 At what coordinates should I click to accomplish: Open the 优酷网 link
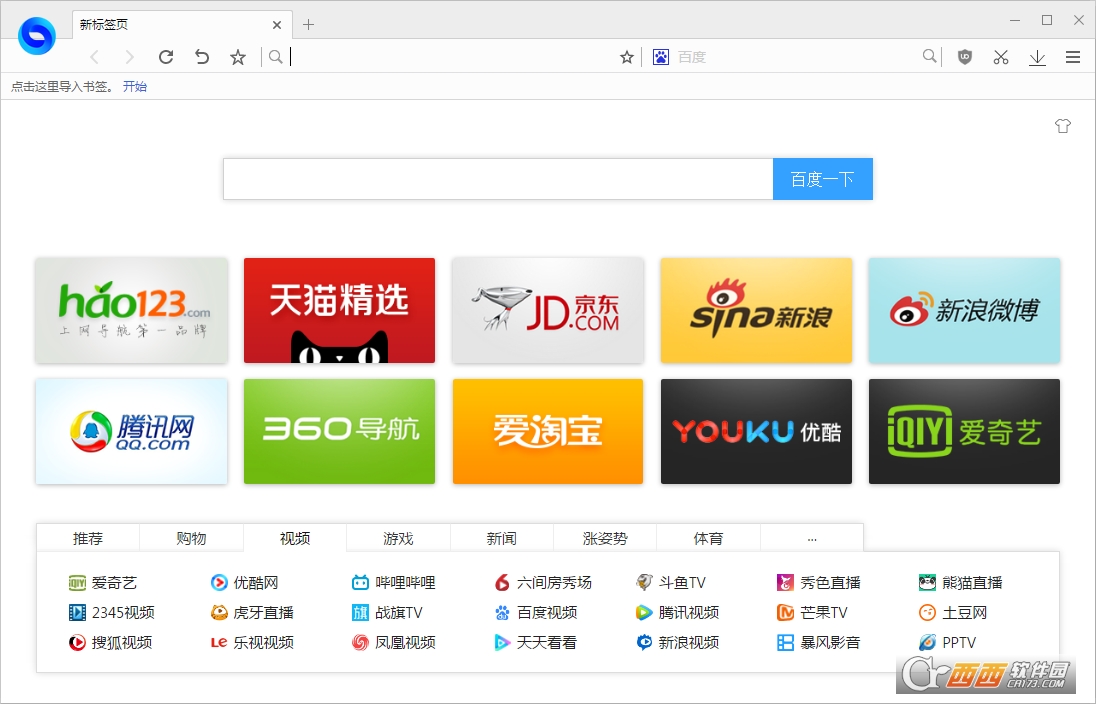tap(245, 582)
